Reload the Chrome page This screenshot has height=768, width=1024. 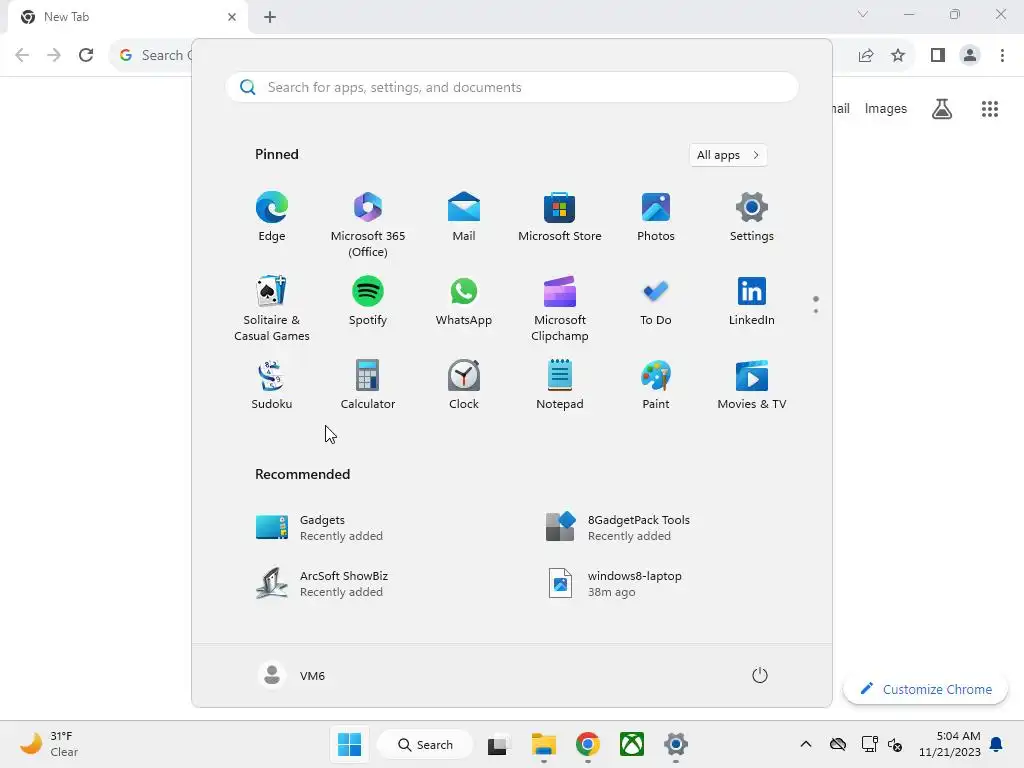pos(86,55)
